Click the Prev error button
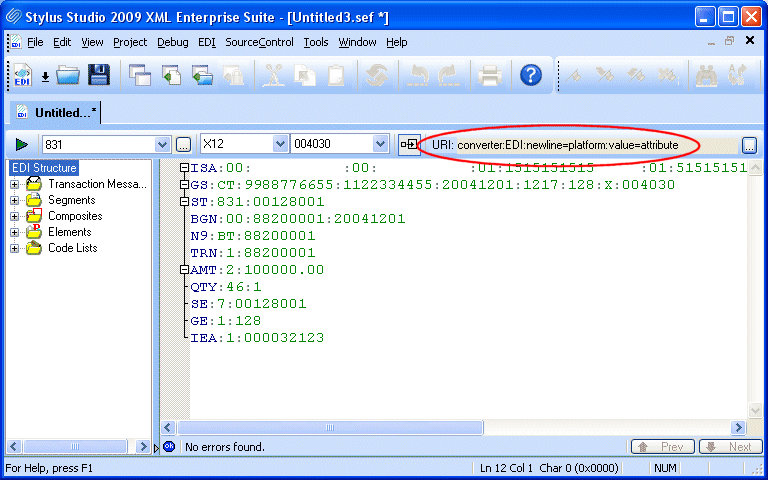The width and height of the screenshot is (768, 480). [663, 447]
